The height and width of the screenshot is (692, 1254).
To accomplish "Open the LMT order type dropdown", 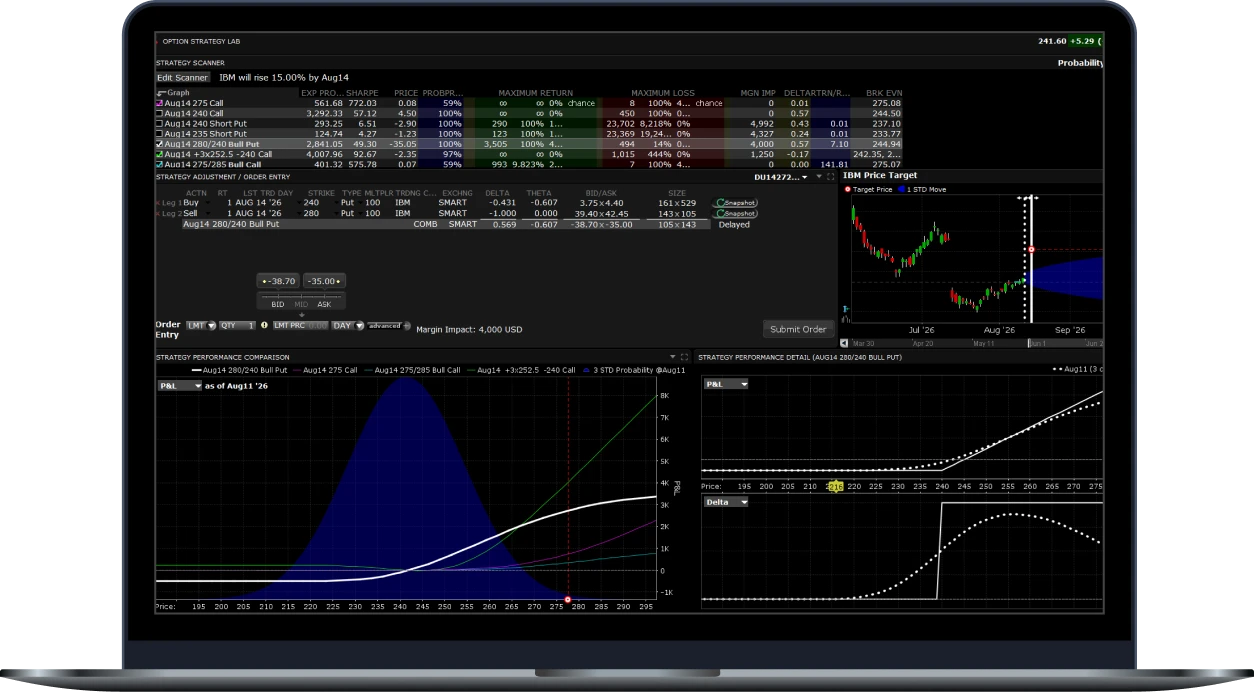I will point(201,325).
